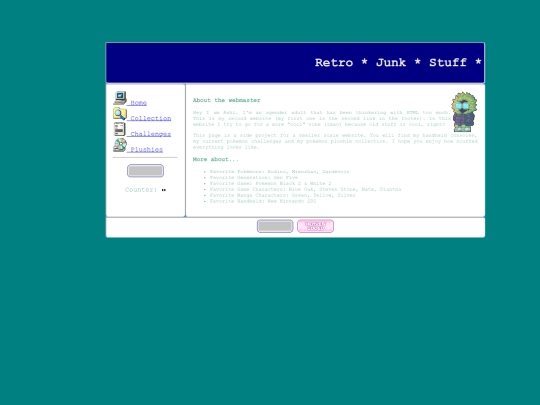Click the "Favorite Pokemons" list item

coord(279,172)
